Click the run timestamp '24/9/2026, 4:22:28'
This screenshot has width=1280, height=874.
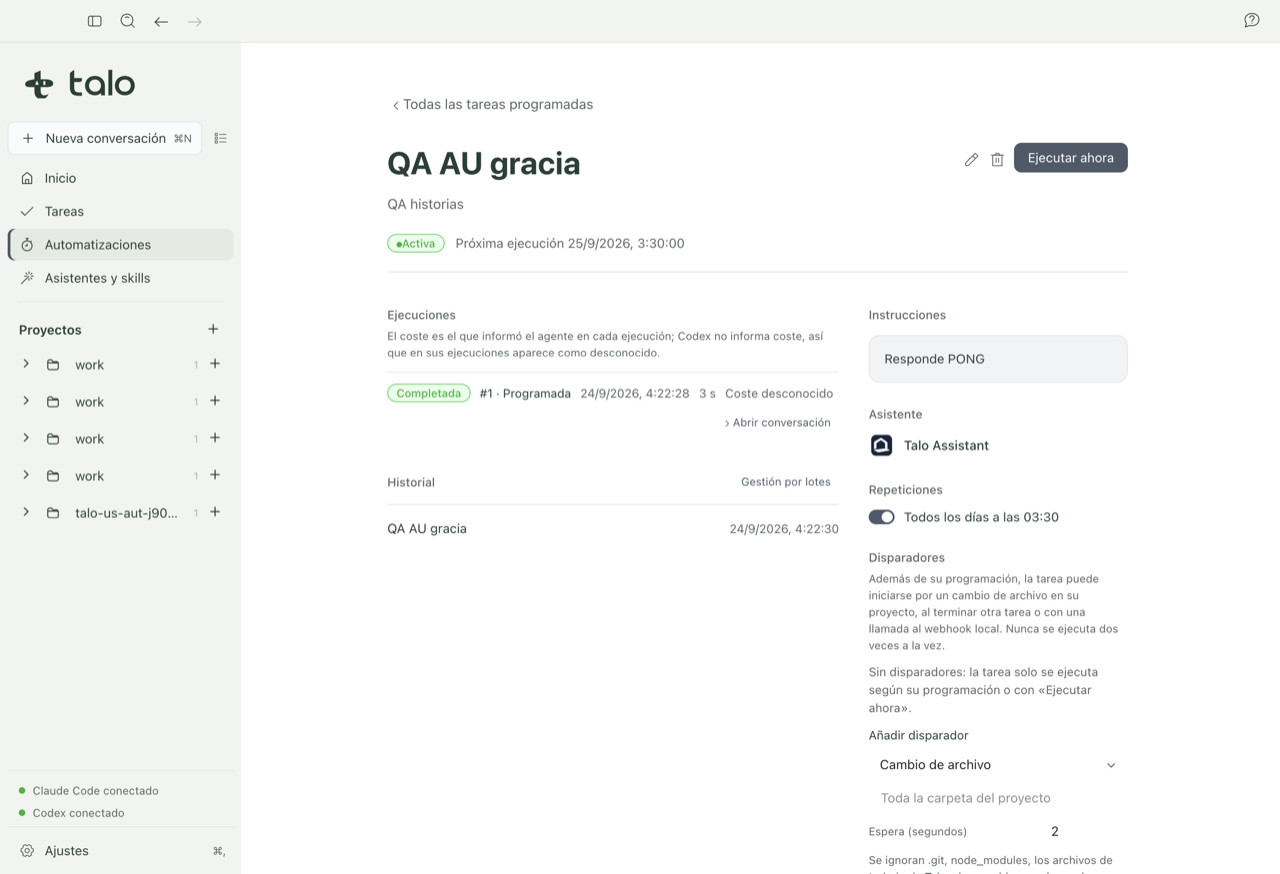pyautogui.click(x=635, y=393)
